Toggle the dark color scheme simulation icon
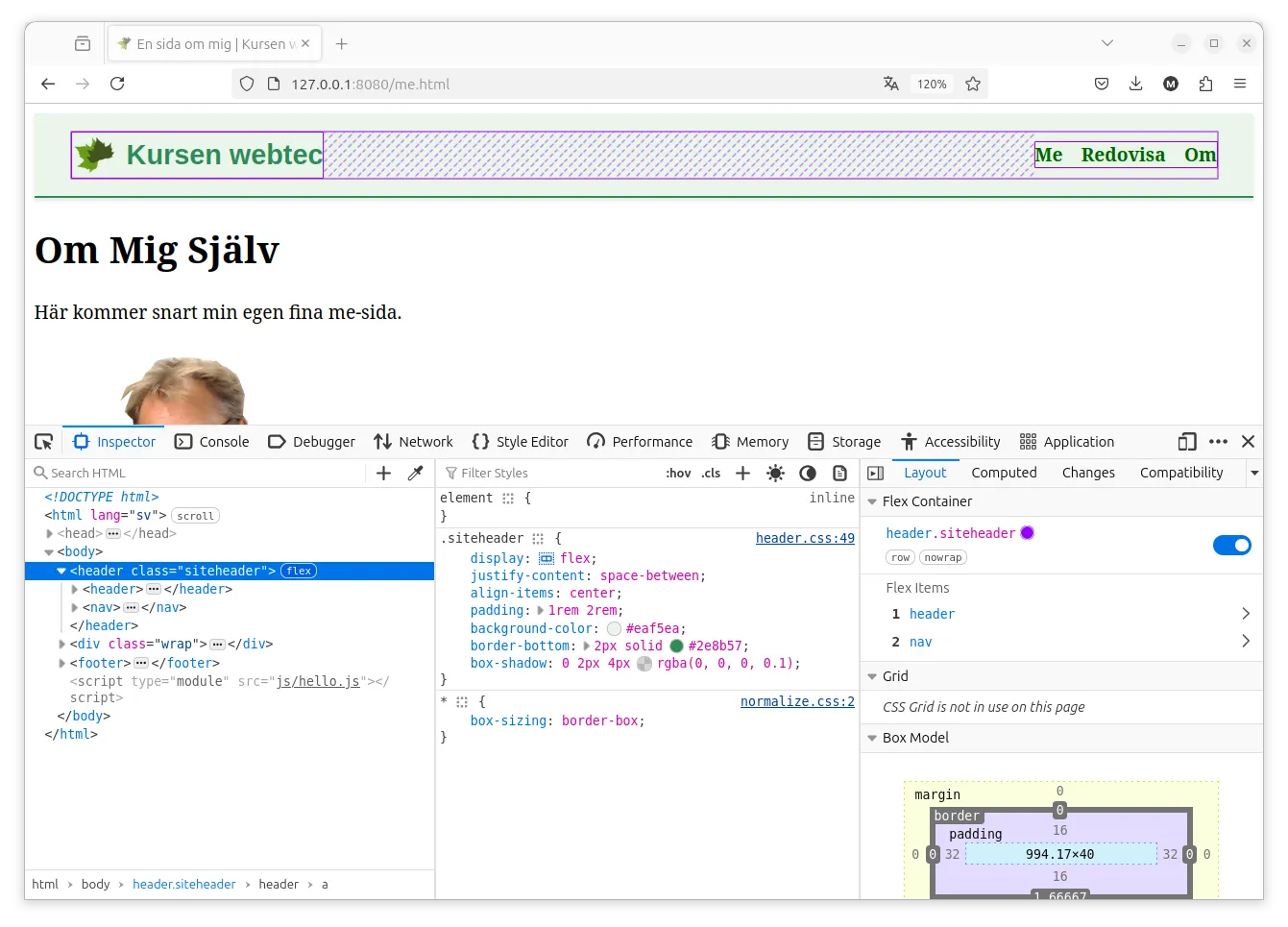 point(808,473)
